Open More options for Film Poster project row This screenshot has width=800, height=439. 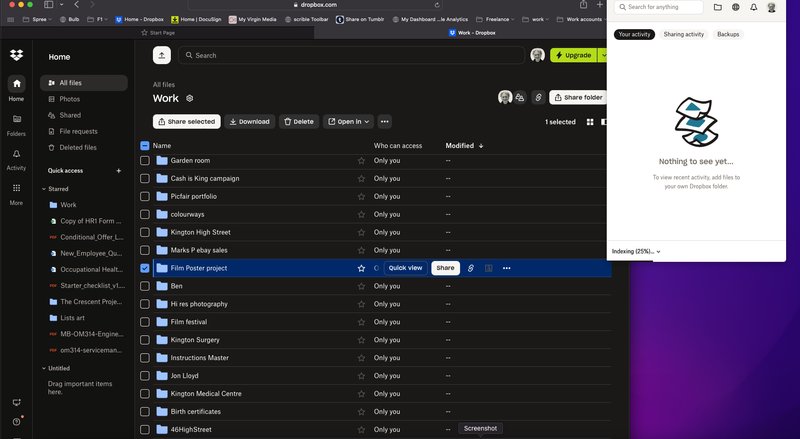[x=507, y=268]
